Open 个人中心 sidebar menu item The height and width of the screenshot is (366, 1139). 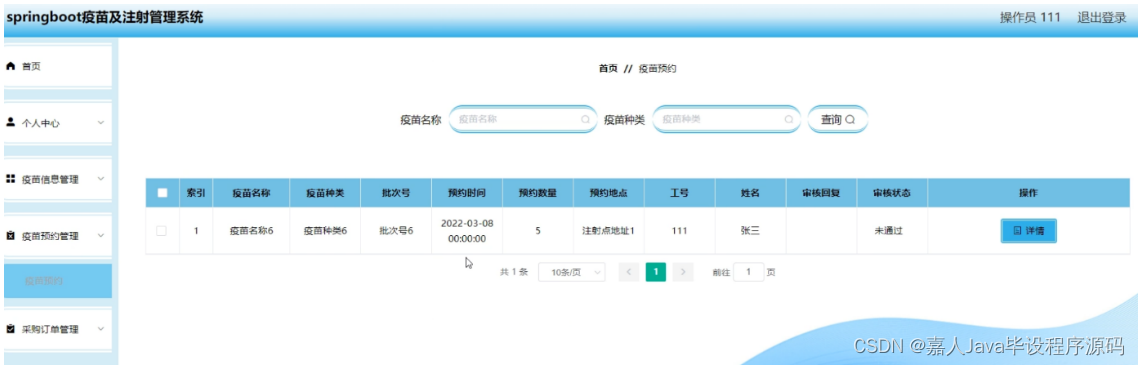pyautogui.click(x=58, y=123)
